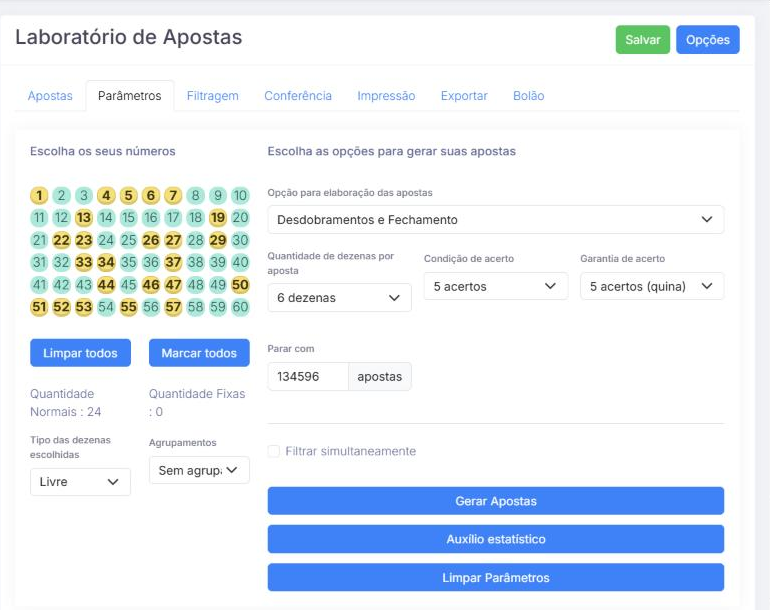Open the Opções button
Image resolution: width=770 pixels, height=610 pixels.
click(708, 40)
